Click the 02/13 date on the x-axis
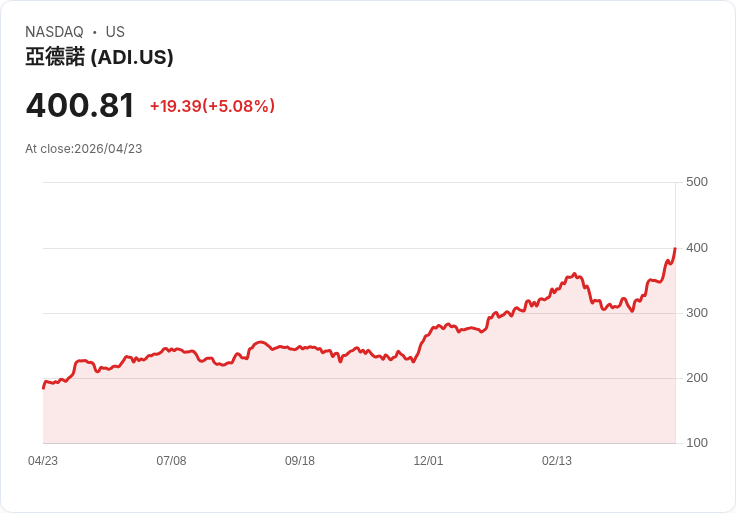 click(557, 461)
